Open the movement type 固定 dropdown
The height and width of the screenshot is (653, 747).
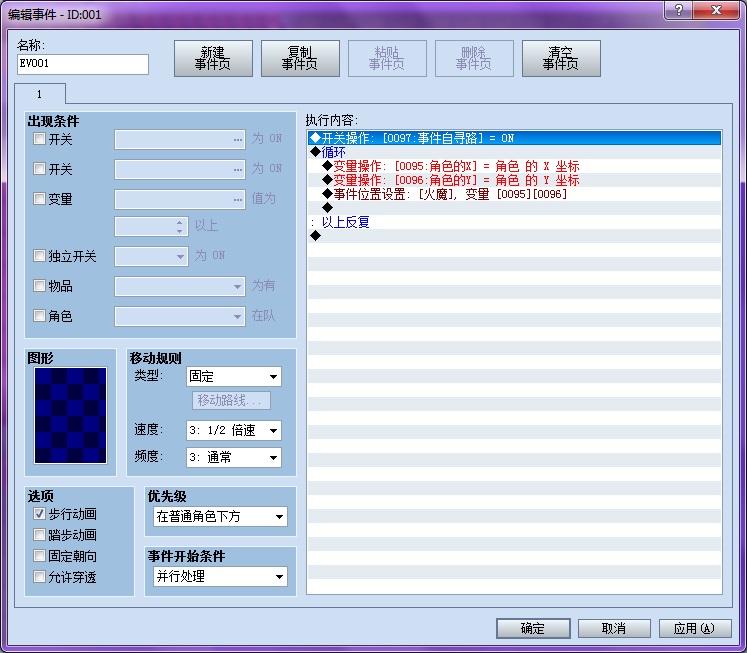233,376
